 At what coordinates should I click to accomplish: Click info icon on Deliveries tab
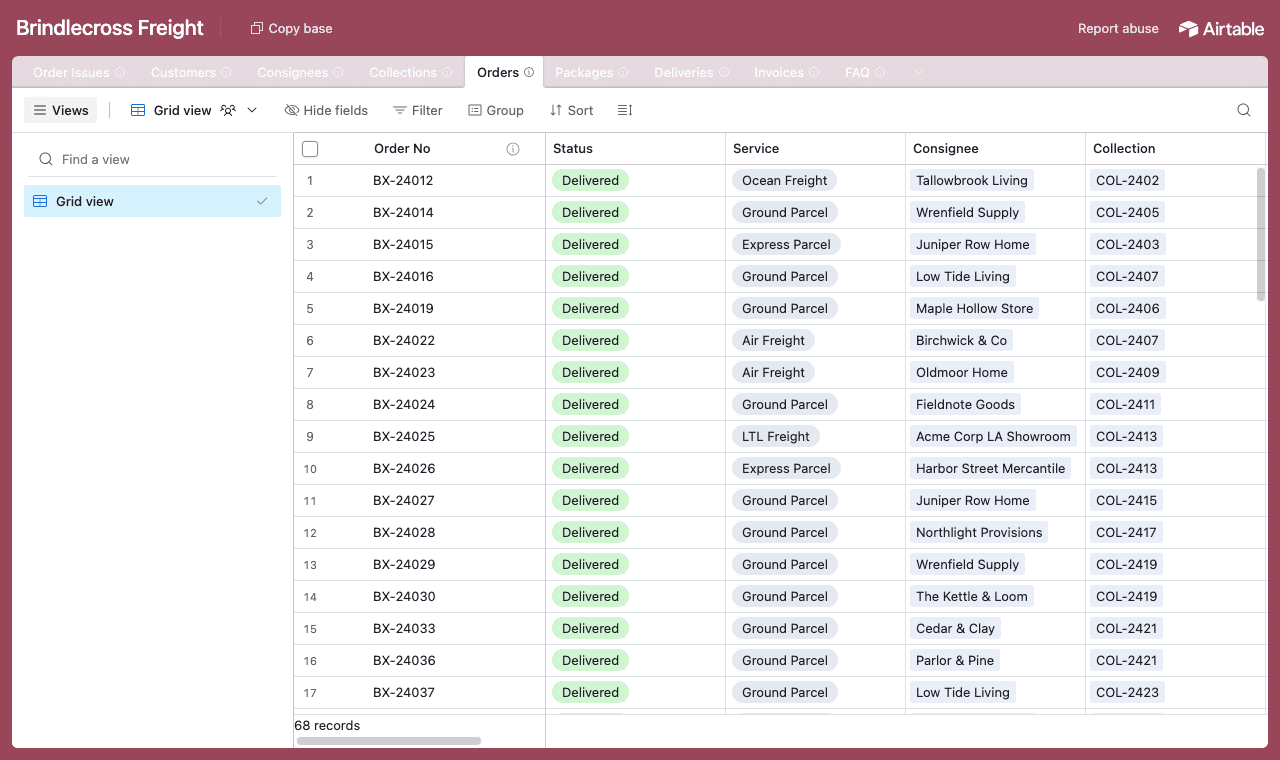coord(724,72)
